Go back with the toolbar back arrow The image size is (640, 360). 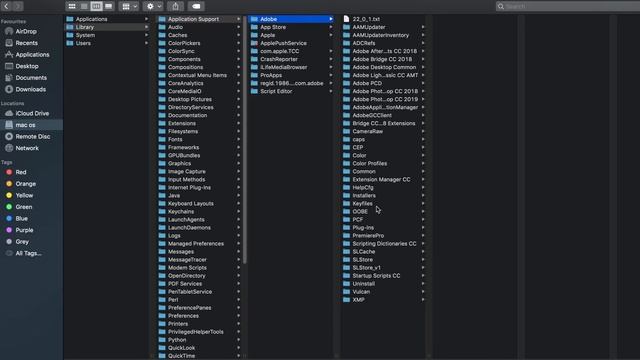click(x=7, y=6)
